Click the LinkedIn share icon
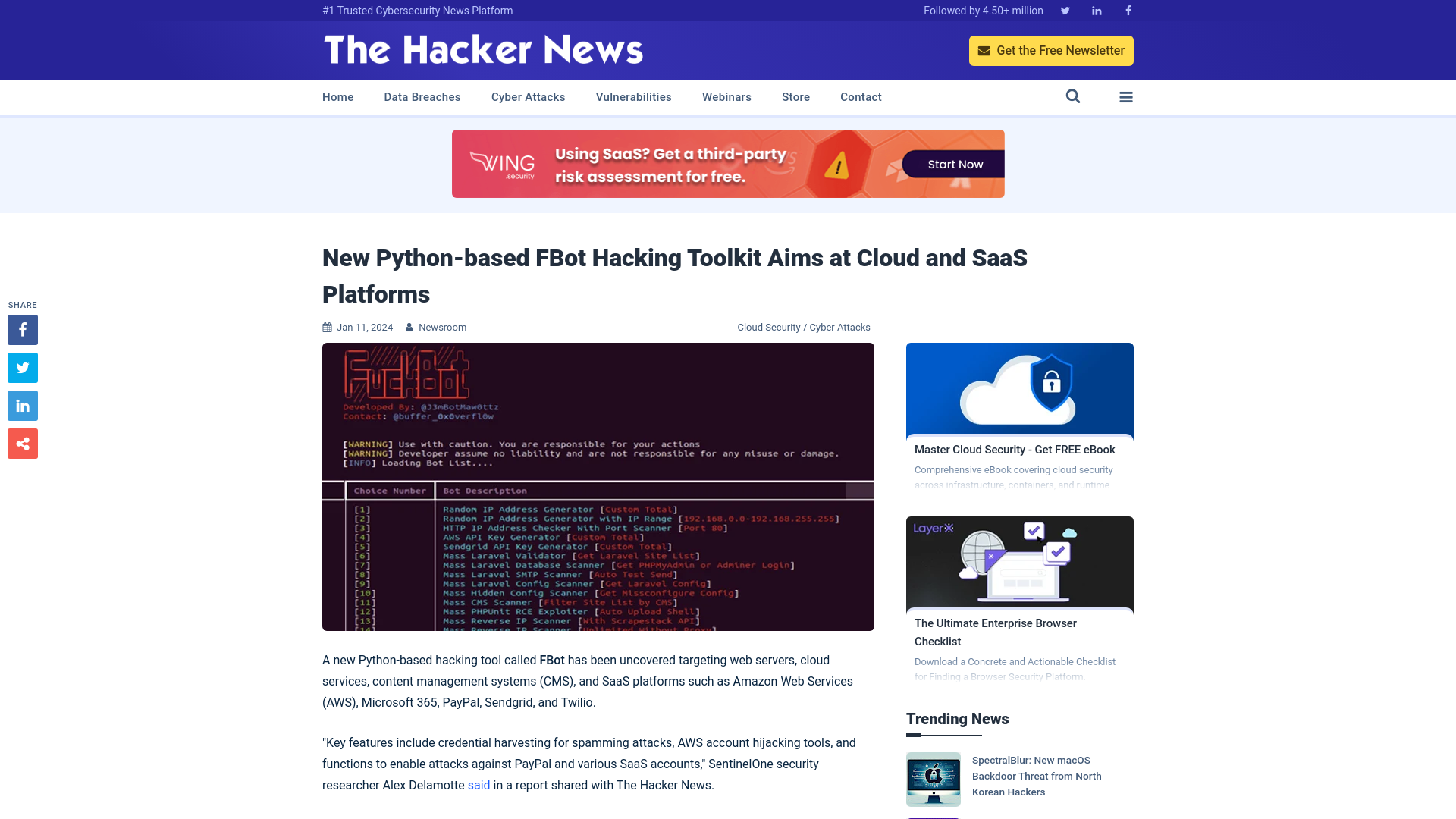 point(22,405)
